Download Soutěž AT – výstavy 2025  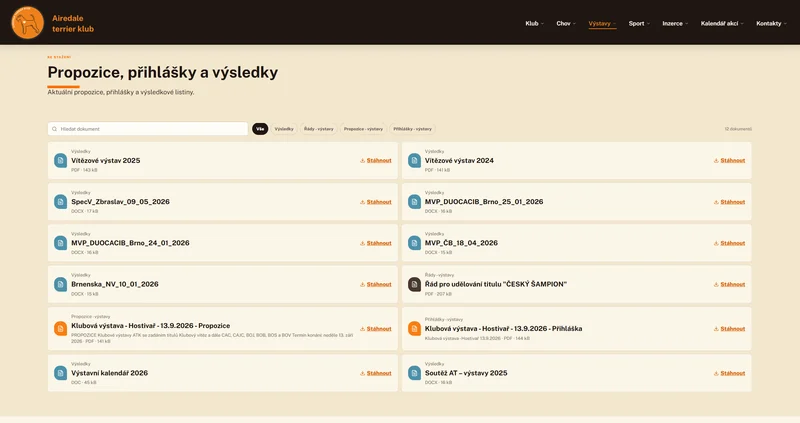click(x=729, y=374)
